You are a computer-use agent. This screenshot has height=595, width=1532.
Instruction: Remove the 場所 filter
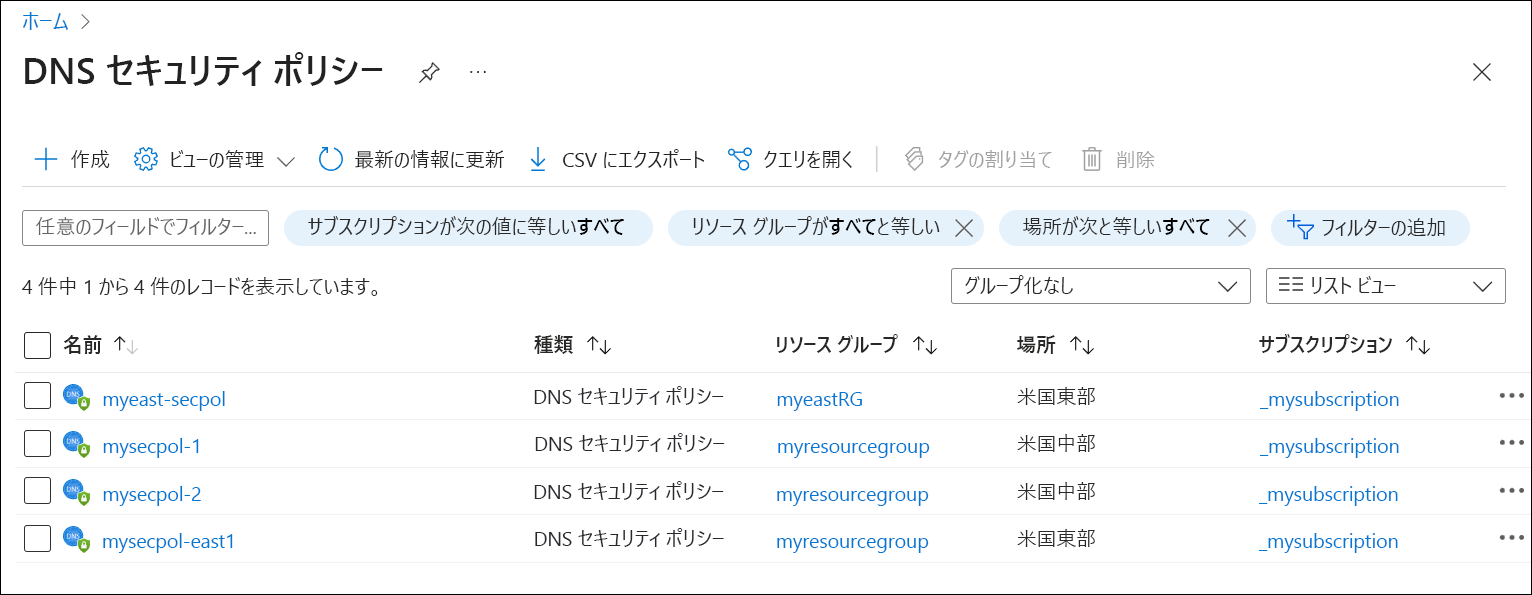(1236, 228)
